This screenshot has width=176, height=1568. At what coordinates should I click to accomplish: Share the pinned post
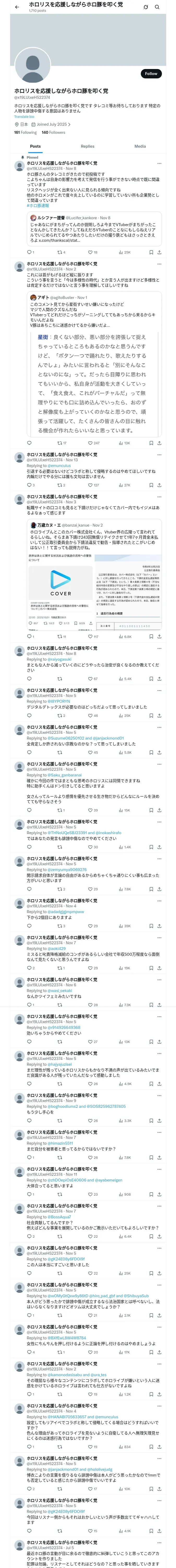159,252
